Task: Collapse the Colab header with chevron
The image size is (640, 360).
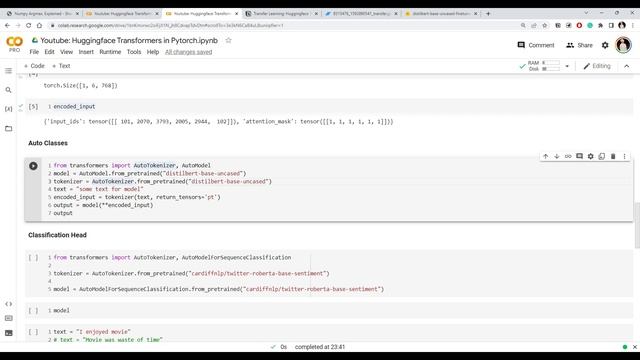Action: (x=627, y=66)
